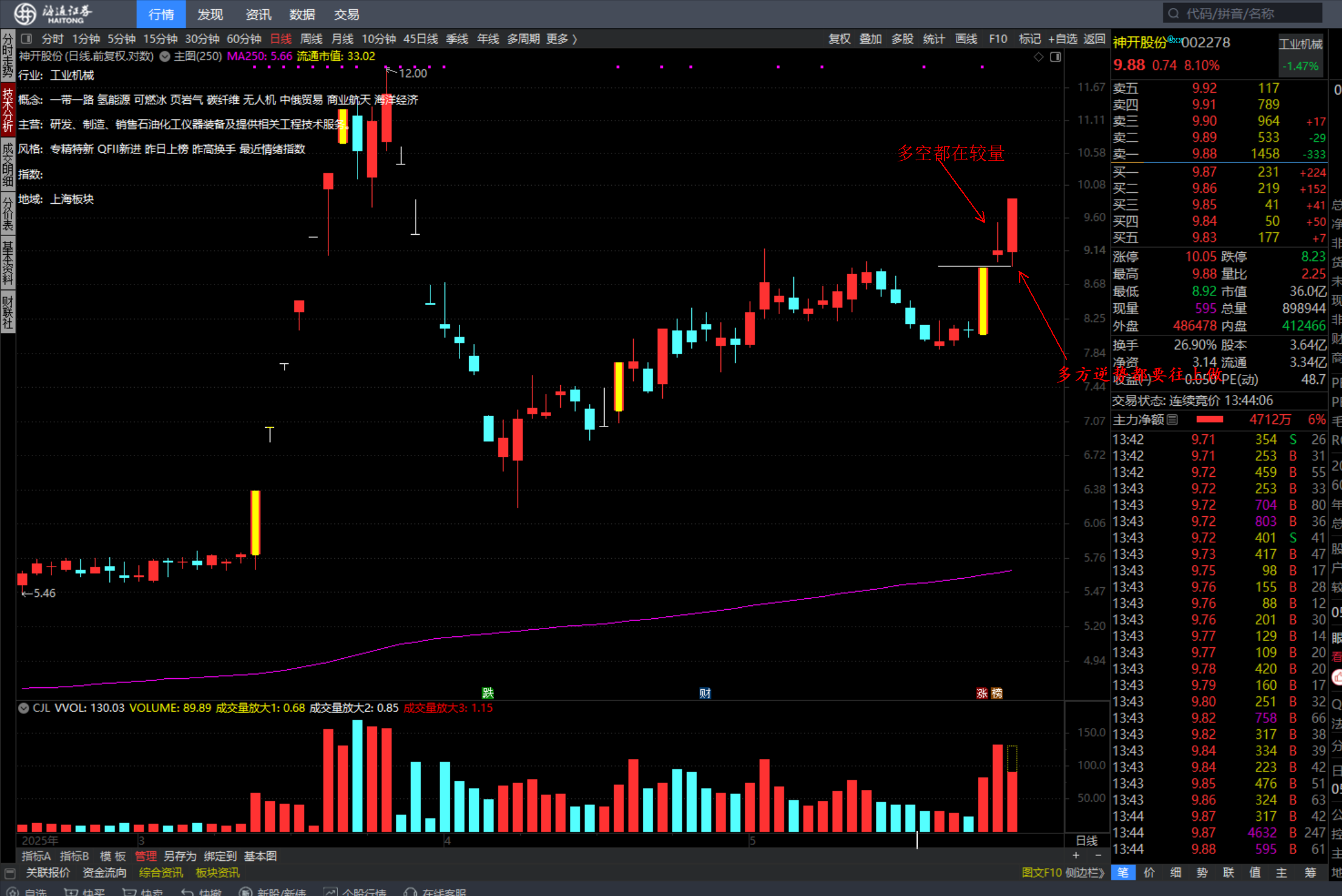Open the 复权 adjustment dropdown
The width and height of the screenshot is (1342, 896).
[x=839, y=39]
